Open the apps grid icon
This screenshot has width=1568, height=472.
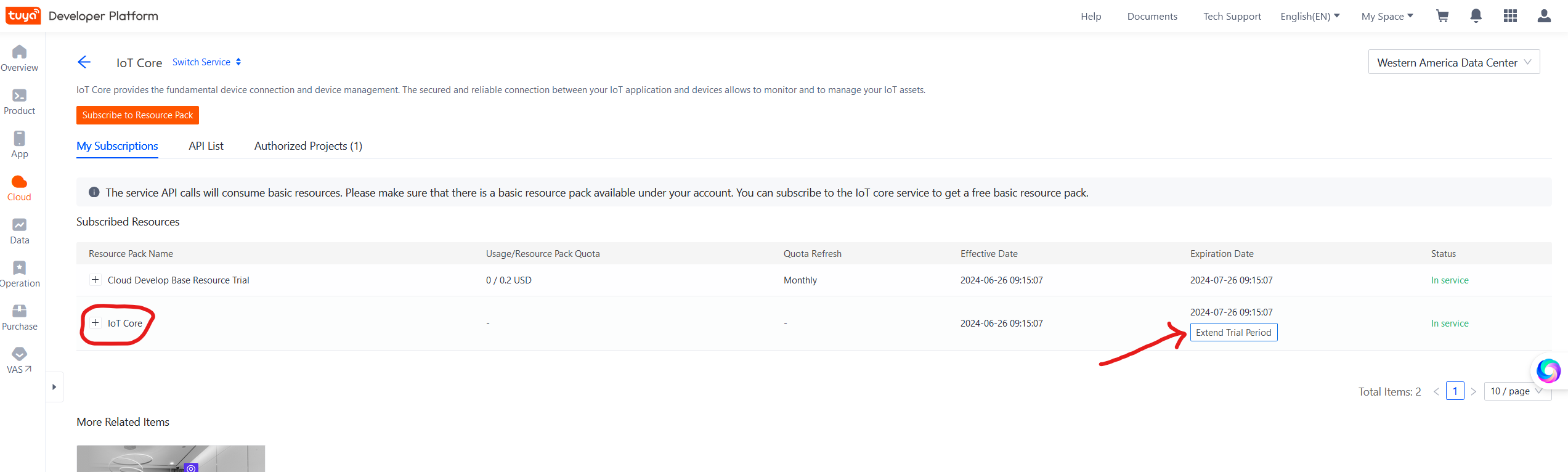1509,16
